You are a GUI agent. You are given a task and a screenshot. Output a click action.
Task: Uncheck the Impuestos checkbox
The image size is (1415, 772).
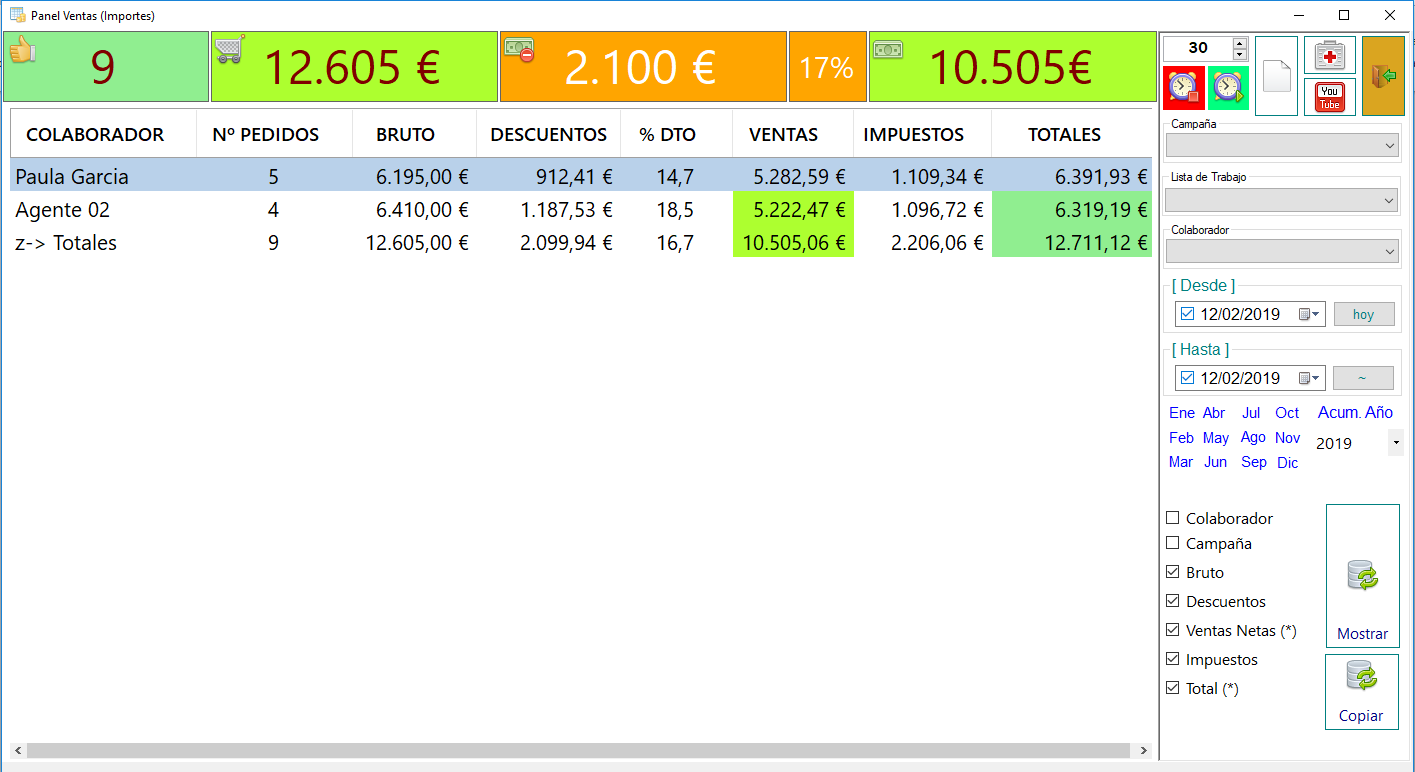pos(1173,659)
